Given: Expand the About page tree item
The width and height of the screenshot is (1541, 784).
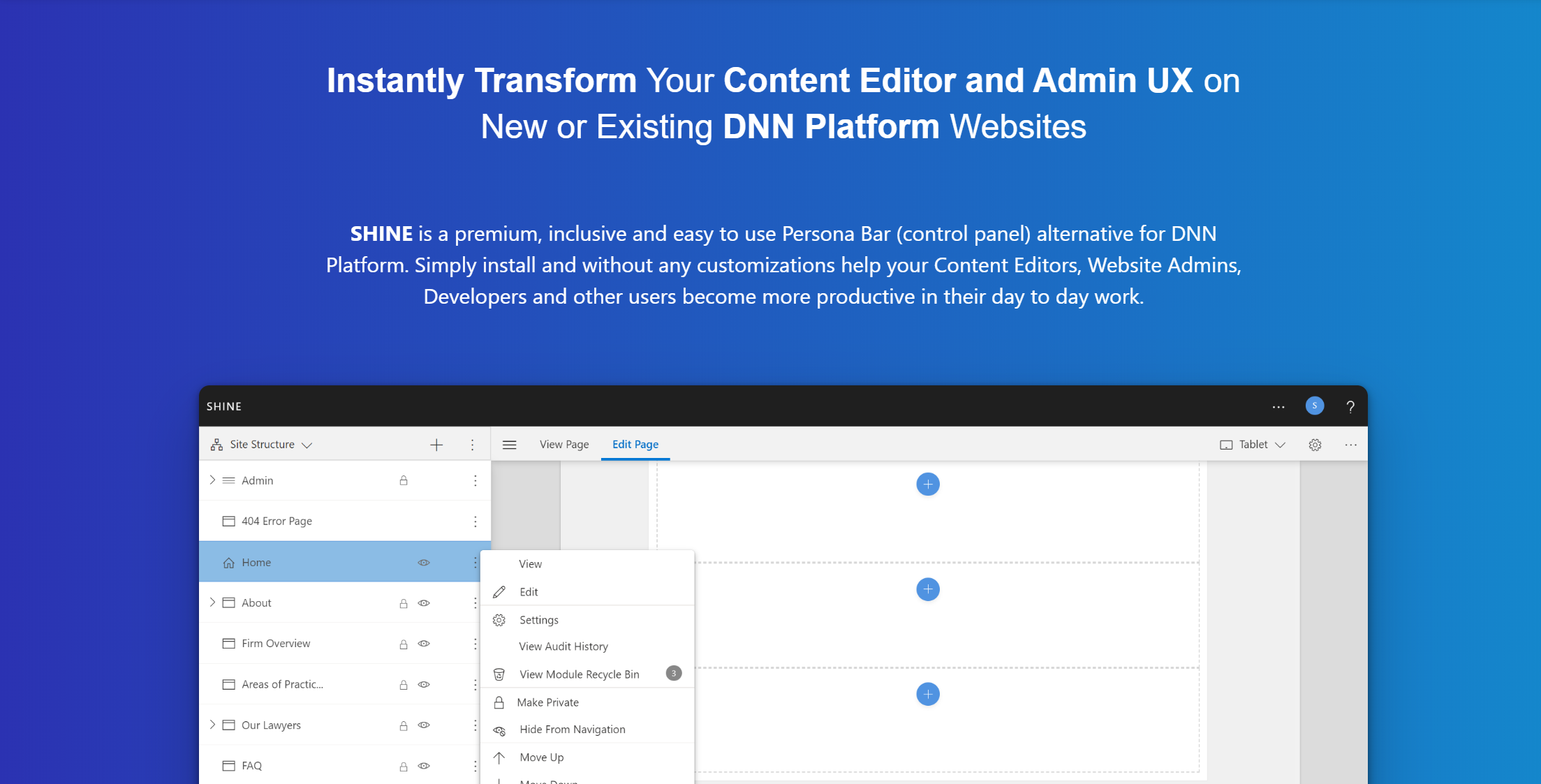Looking at the screenshot, I should point(212,602).
